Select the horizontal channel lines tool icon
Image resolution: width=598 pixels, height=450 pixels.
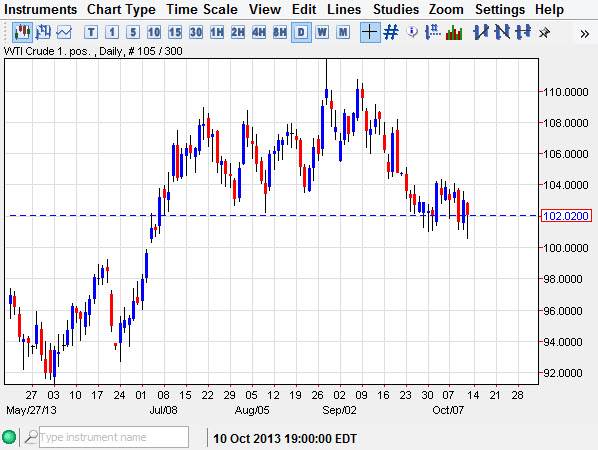(523, 32)
